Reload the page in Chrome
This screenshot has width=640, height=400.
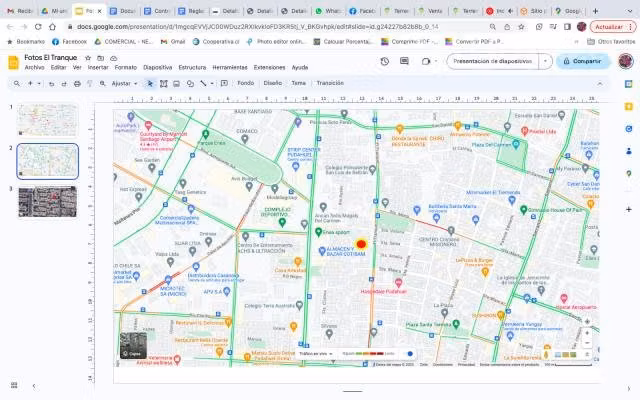point(38,27)
